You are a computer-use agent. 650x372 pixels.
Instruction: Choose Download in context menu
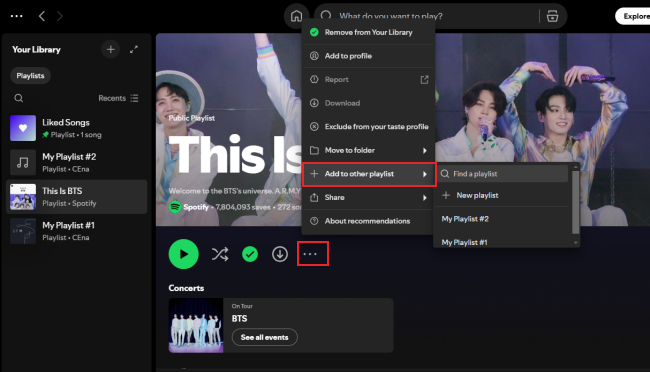tap(368, 103)
